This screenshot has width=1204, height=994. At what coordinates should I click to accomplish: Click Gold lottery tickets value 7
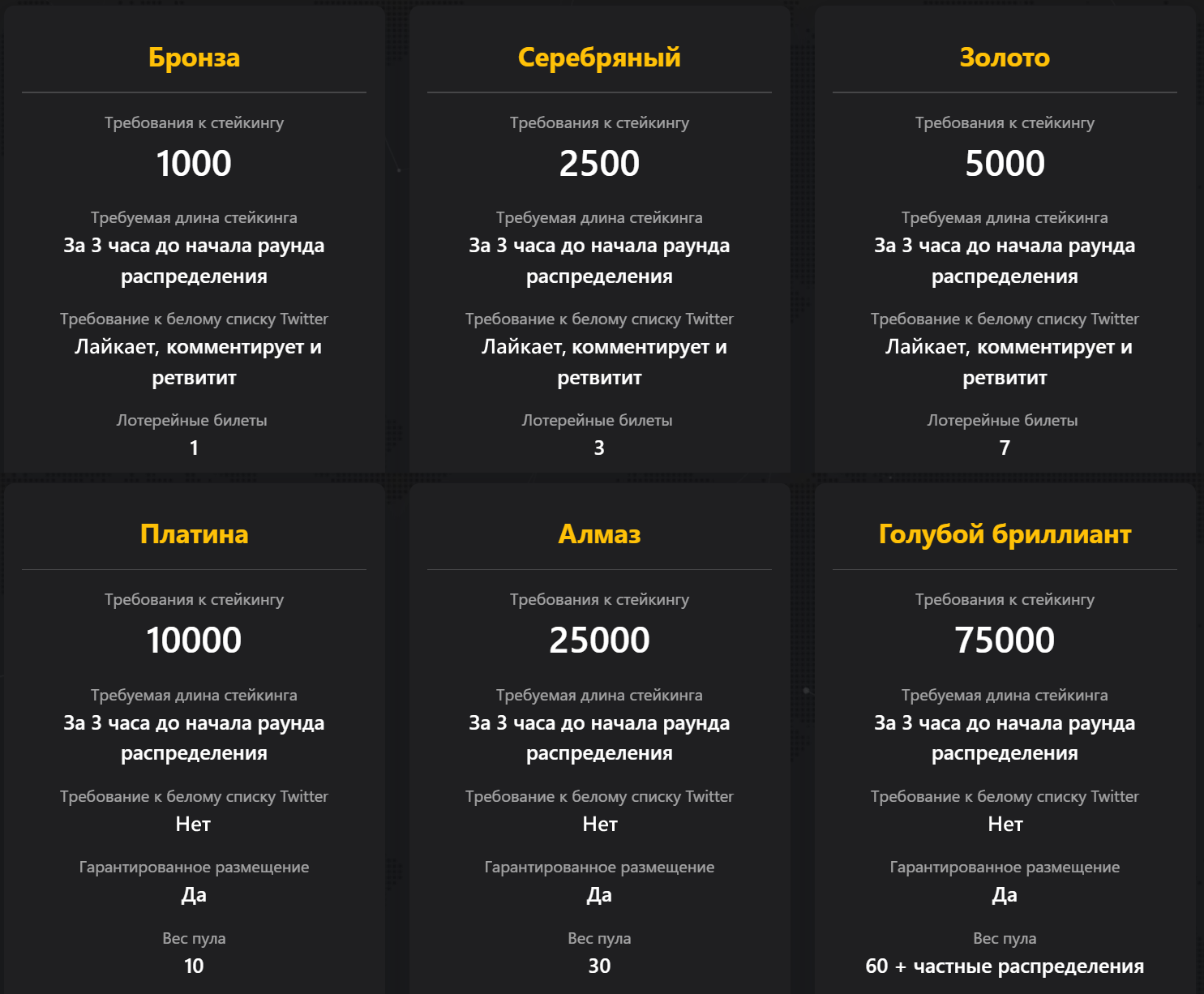(x=1005, y=448)
